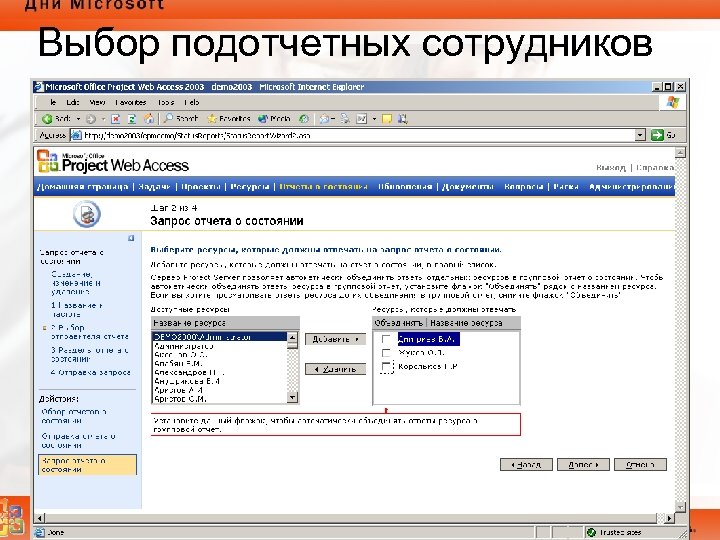Click Справка link at top right

coord(655,168)
